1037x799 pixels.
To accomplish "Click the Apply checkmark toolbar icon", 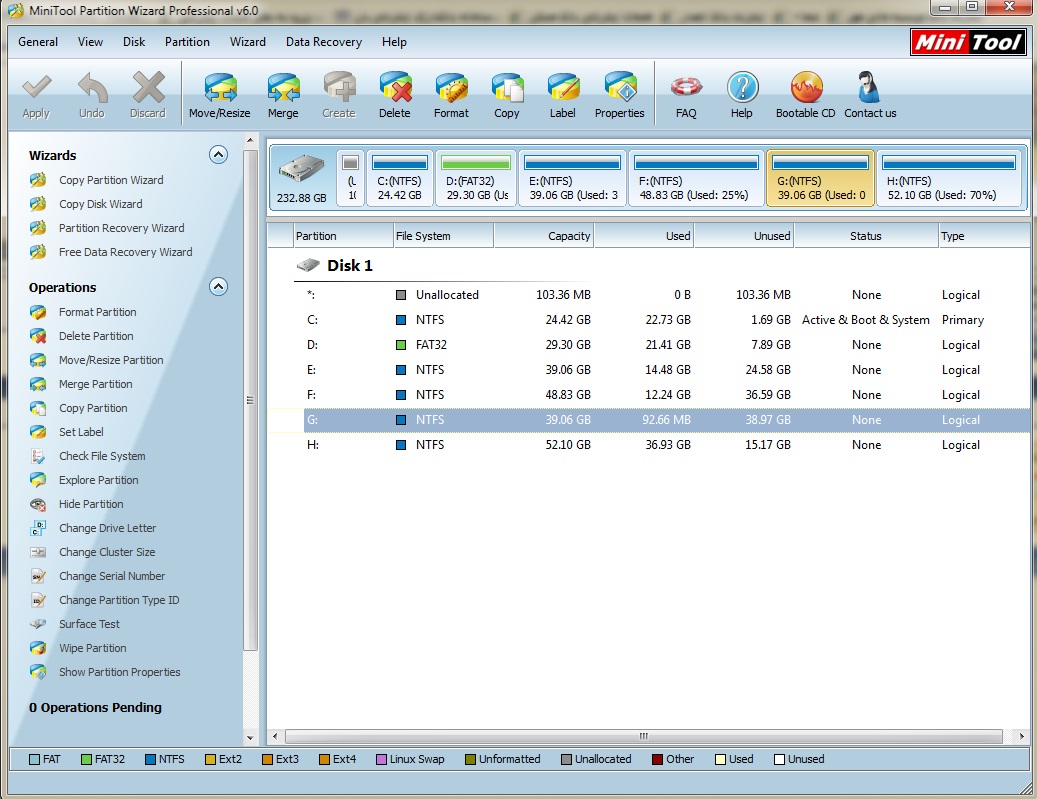I will [x=36, y=88].
